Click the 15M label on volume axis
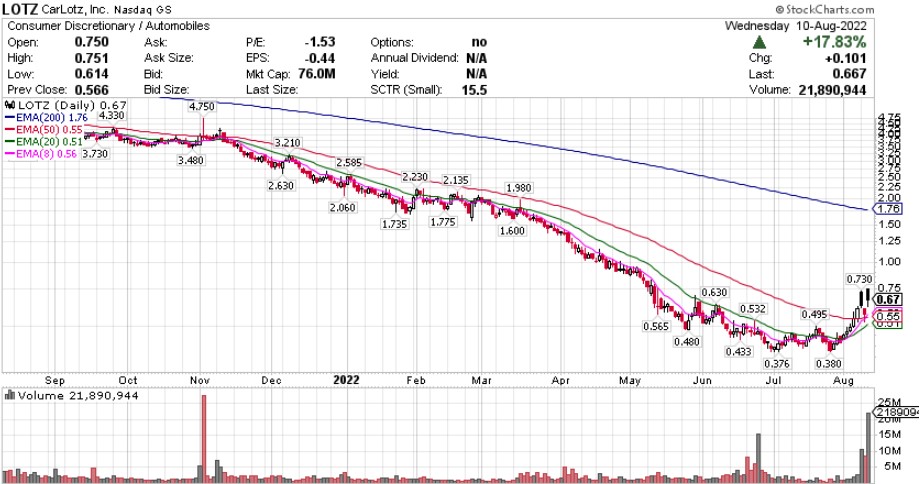 pos(888,435)
